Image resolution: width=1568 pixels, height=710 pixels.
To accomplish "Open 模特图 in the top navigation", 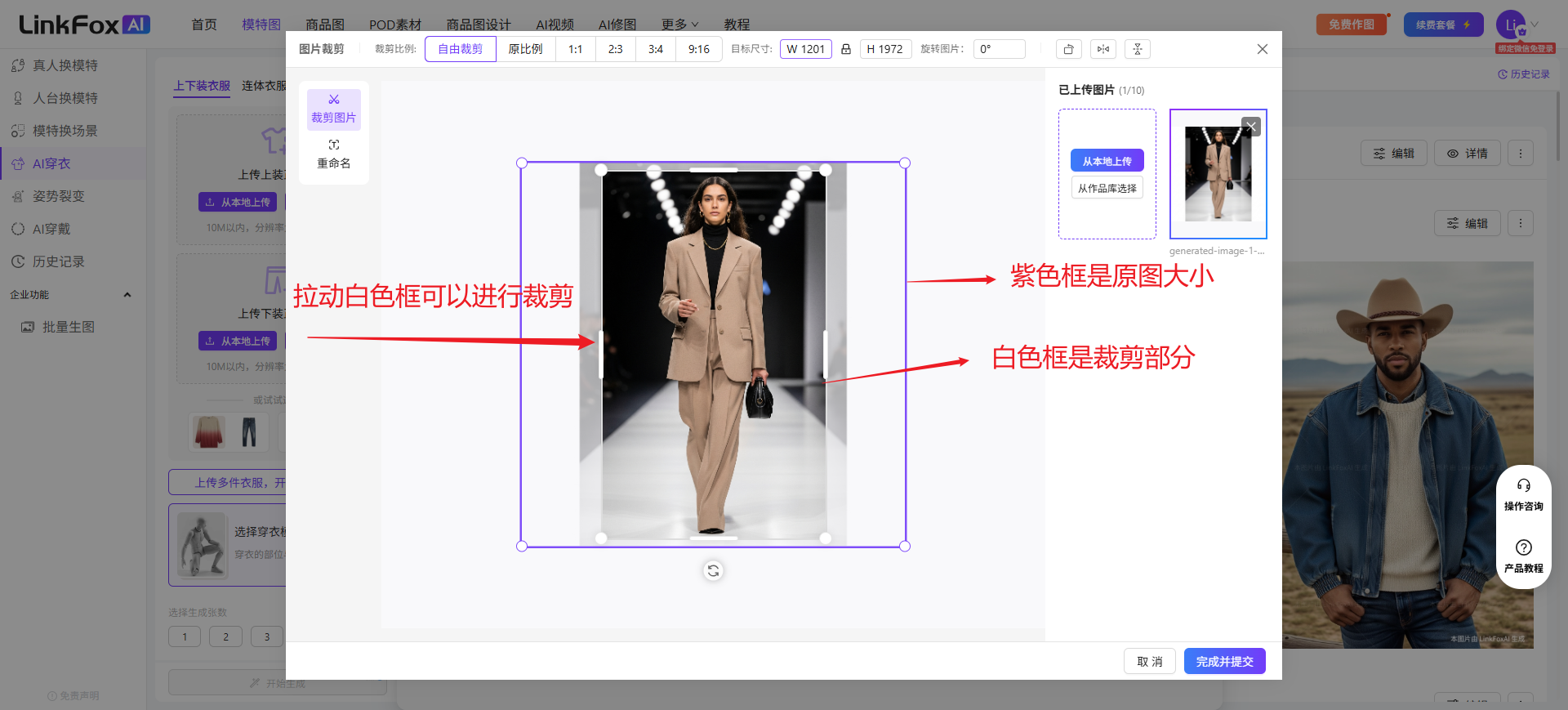I will pyautogui.click(x=261, y=25).
